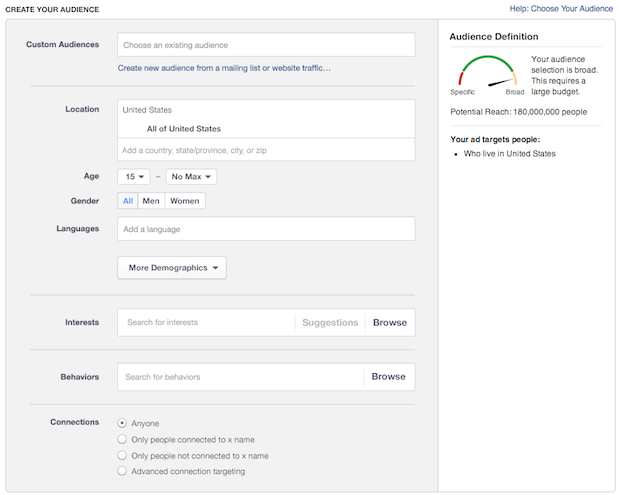Click the Add a language field
The image size is (619, 495).
point(265,229)
